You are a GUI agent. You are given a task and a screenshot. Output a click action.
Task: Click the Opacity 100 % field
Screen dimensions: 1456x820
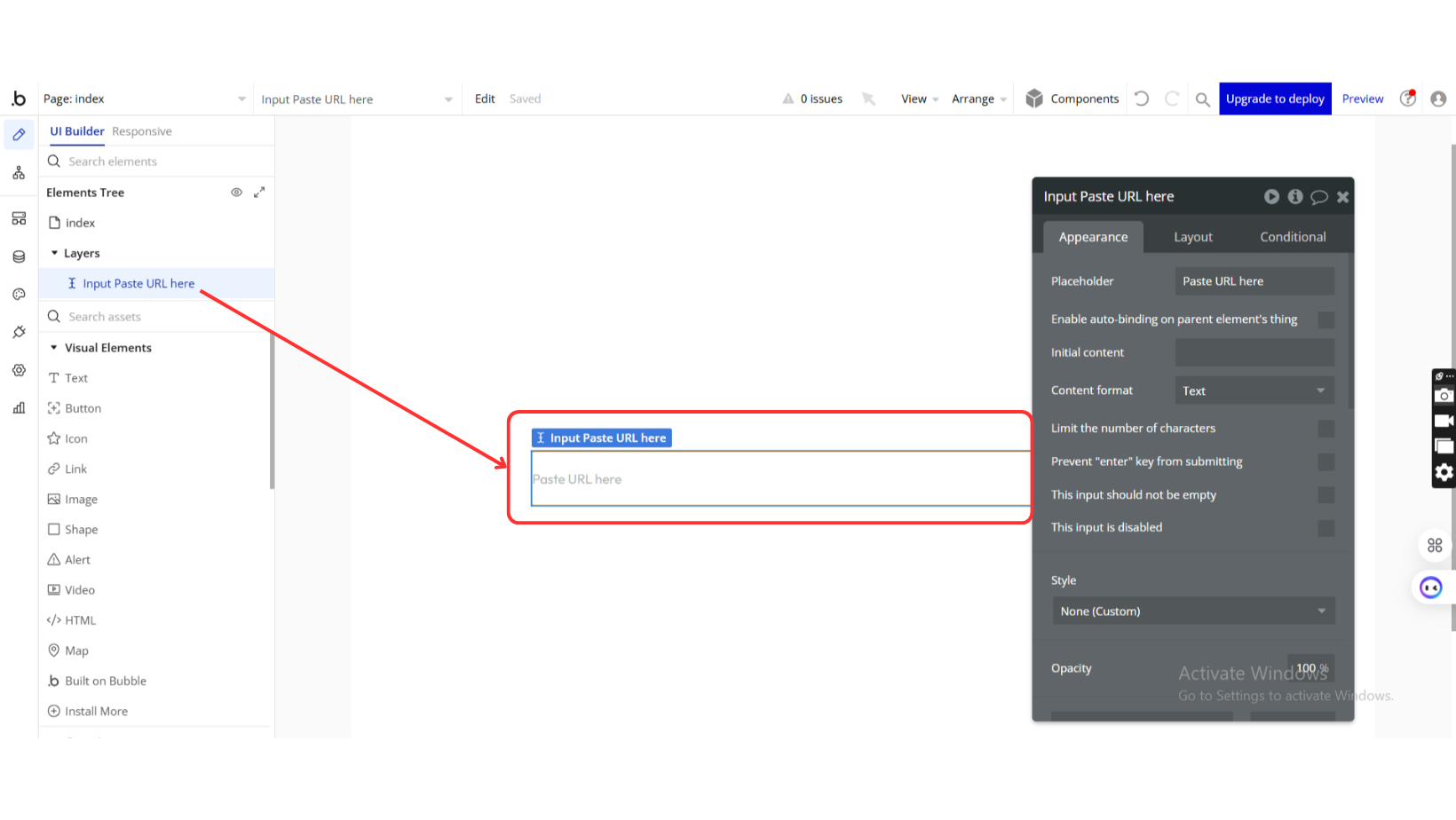[x=1311, y=668]
